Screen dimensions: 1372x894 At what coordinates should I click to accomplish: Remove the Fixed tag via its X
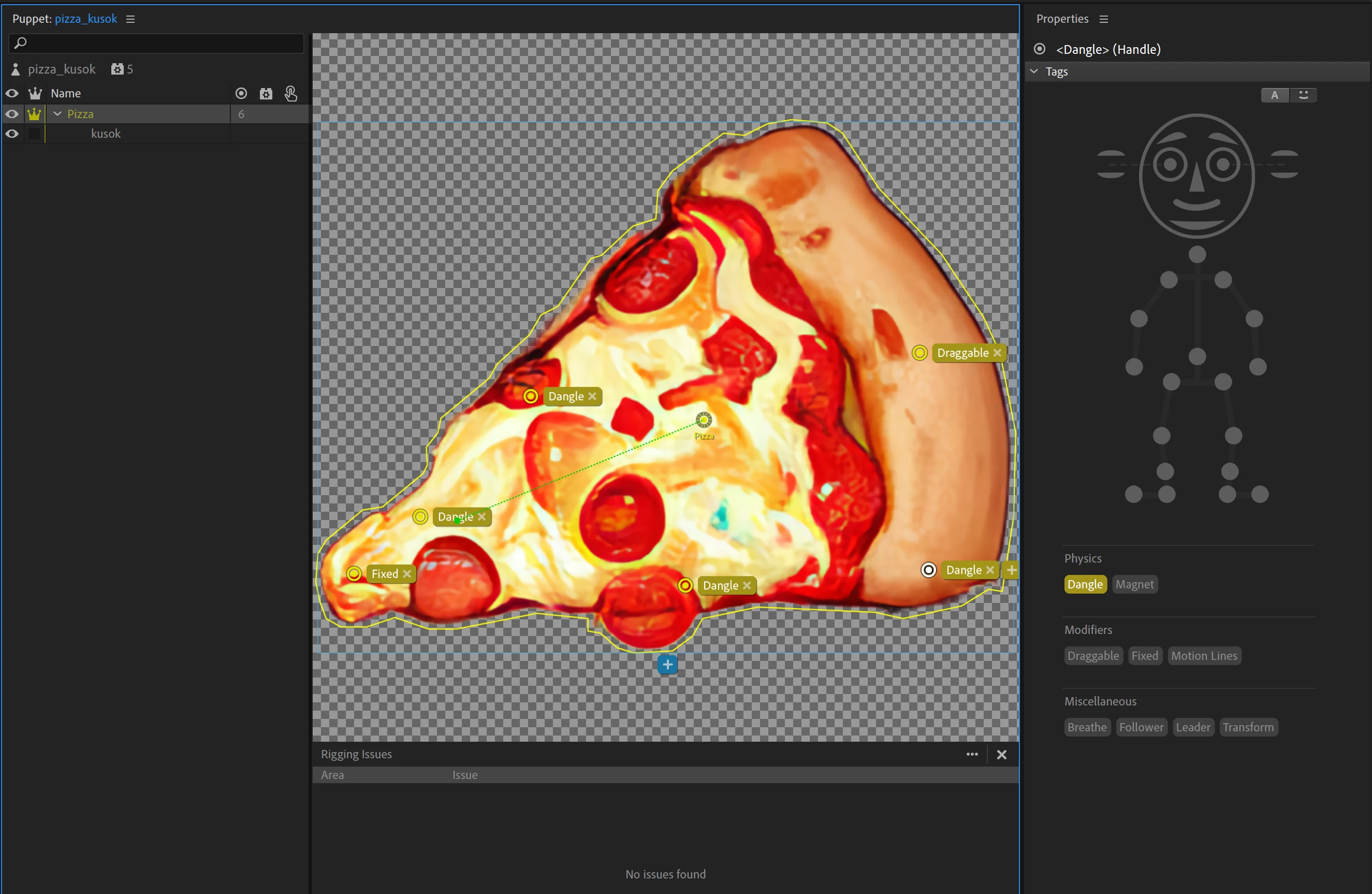tap(407, 573)
